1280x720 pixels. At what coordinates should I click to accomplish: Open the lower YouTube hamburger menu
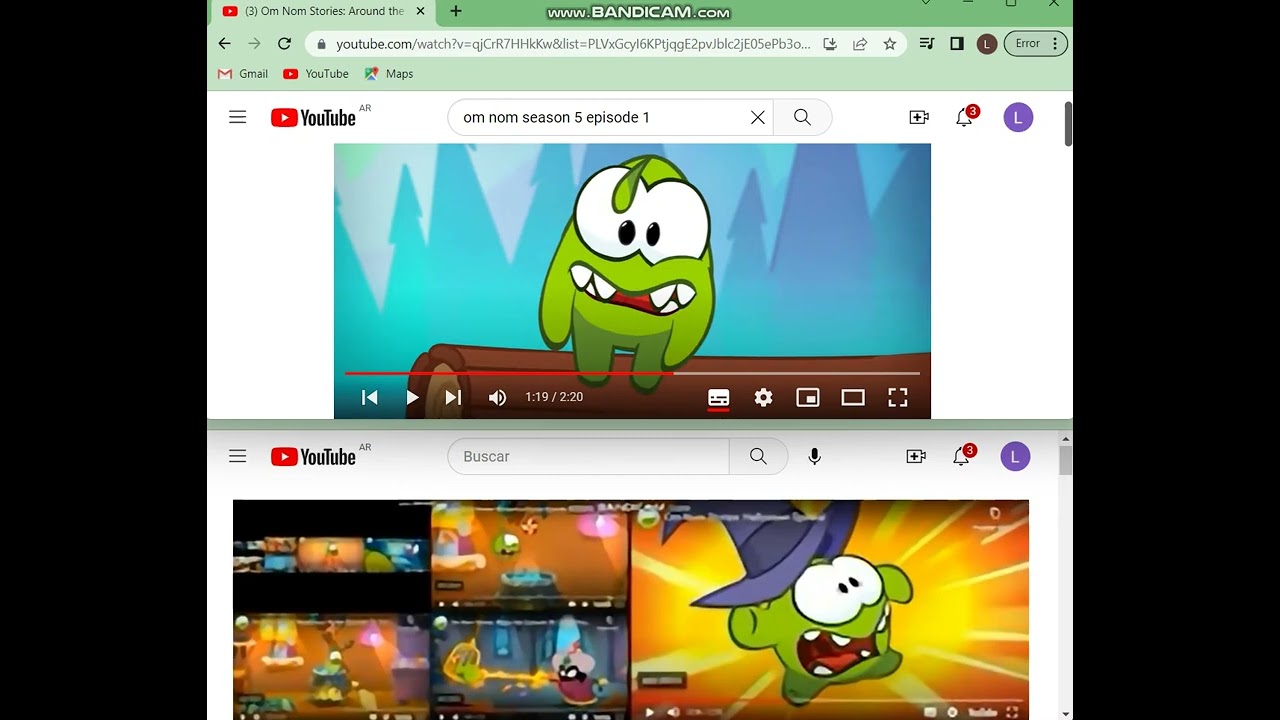[237, 456]
